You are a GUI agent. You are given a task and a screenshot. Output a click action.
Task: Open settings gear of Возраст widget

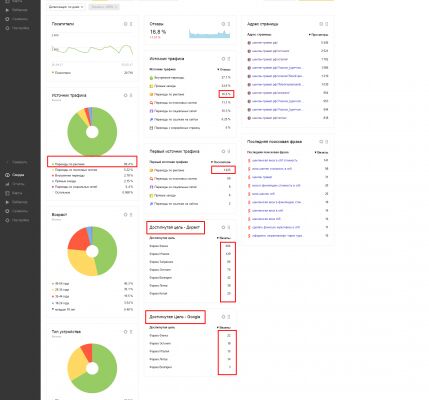click(126, 215)
